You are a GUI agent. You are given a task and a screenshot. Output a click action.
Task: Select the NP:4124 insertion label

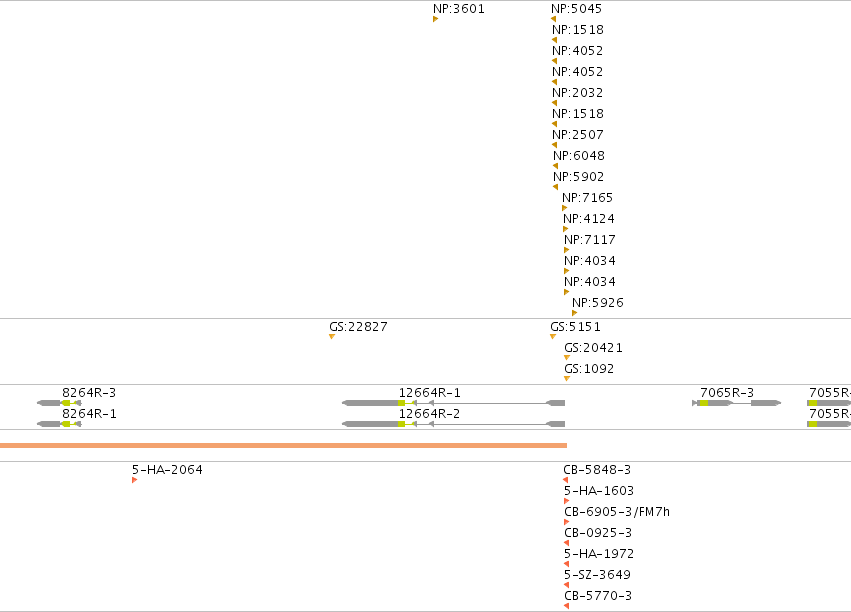point(588,219)
